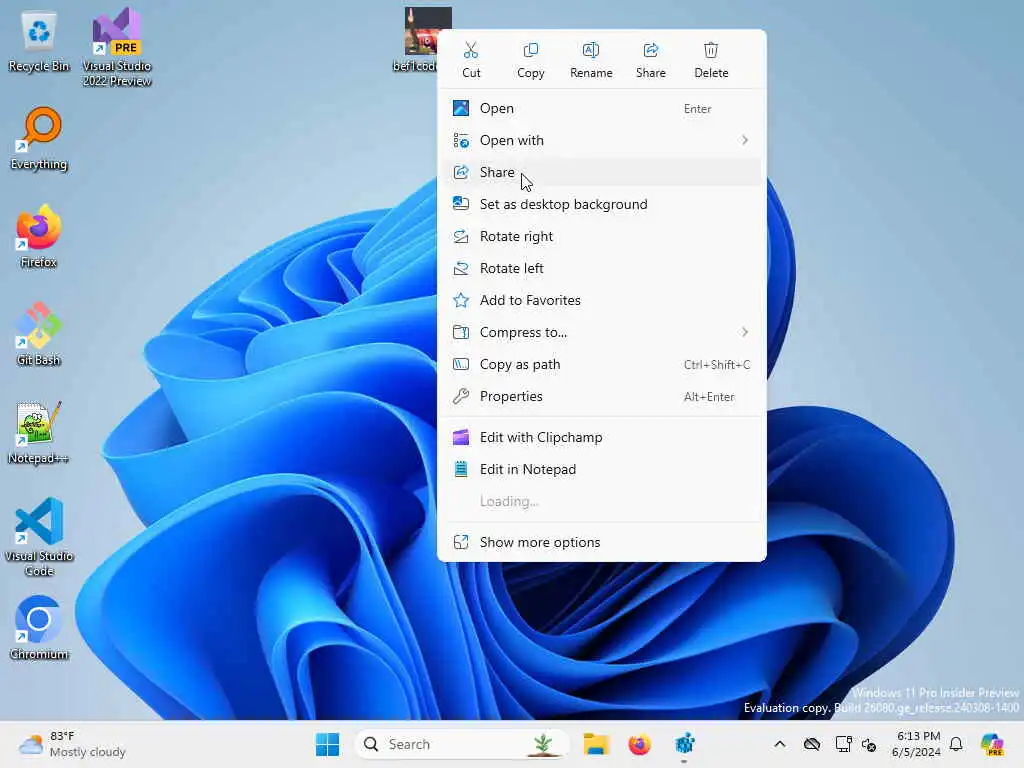Open Properties from context menu
The width and height of the screenshot is (1024, 768).
coord(601,396)
